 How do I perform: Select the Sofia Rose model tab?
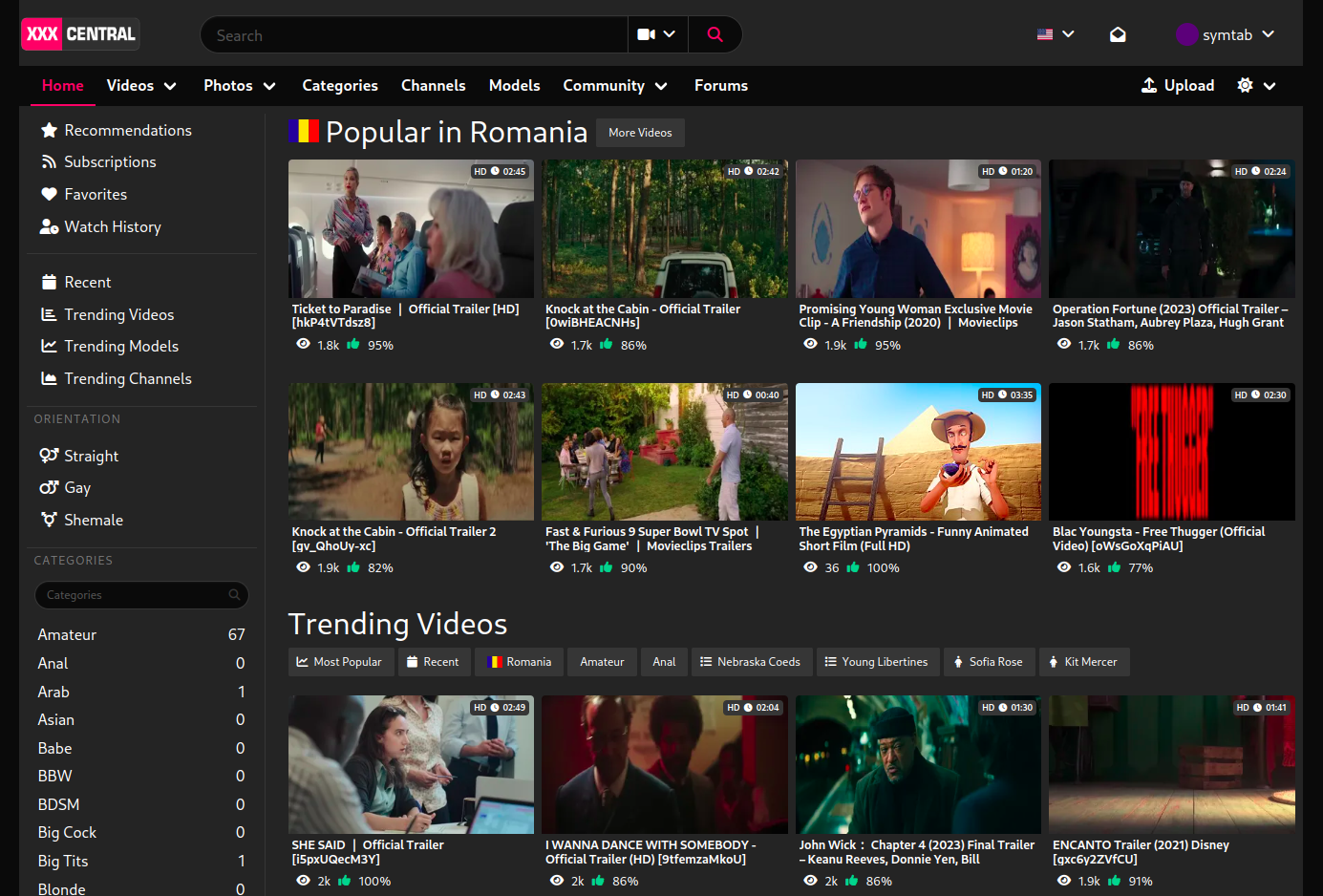tap(990, 662)
